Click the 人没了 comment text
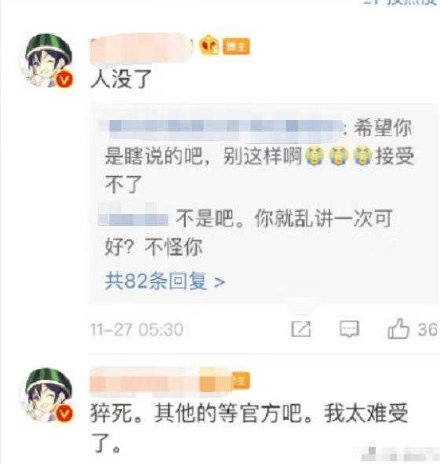The height and width of the screenshot is (464, 440). 121,79
